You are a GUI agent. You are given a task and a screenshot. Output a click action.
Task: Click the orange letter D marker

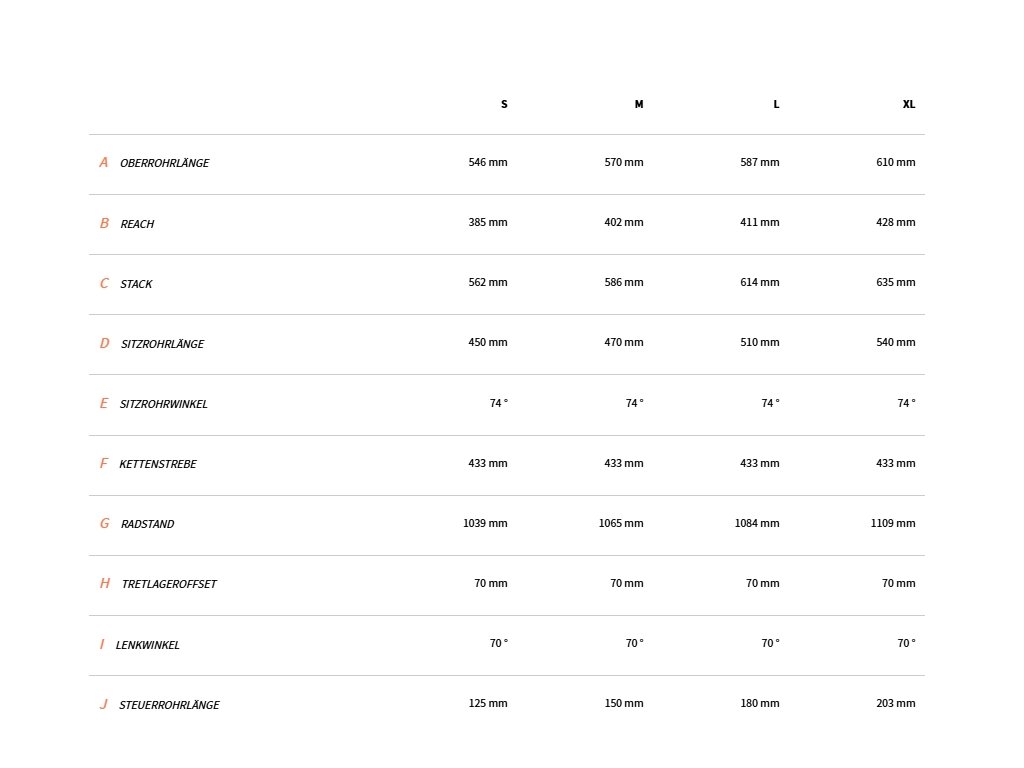(104, 344)
